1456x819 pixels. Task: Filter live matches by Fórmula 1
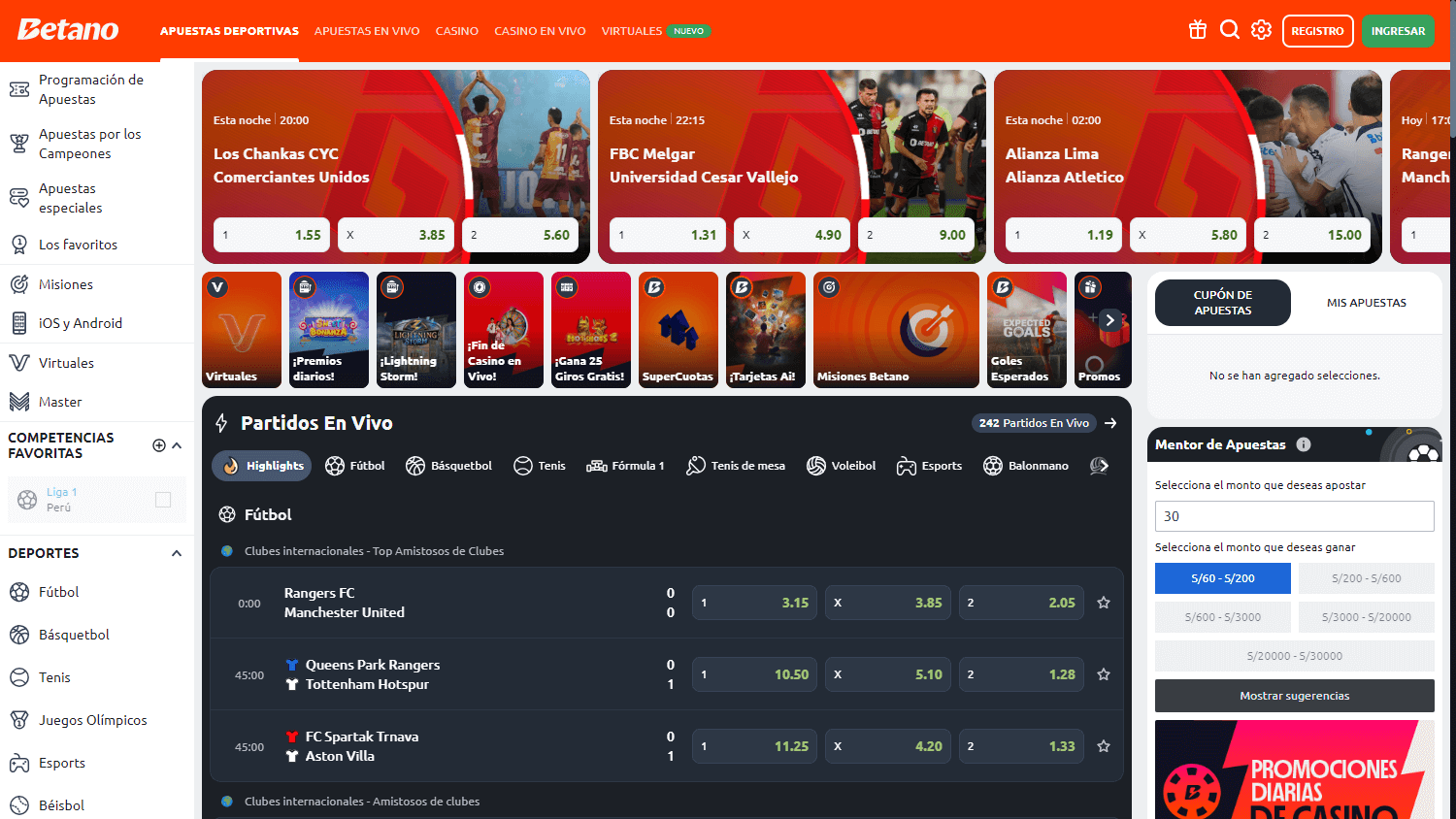(x=625, y=466)
